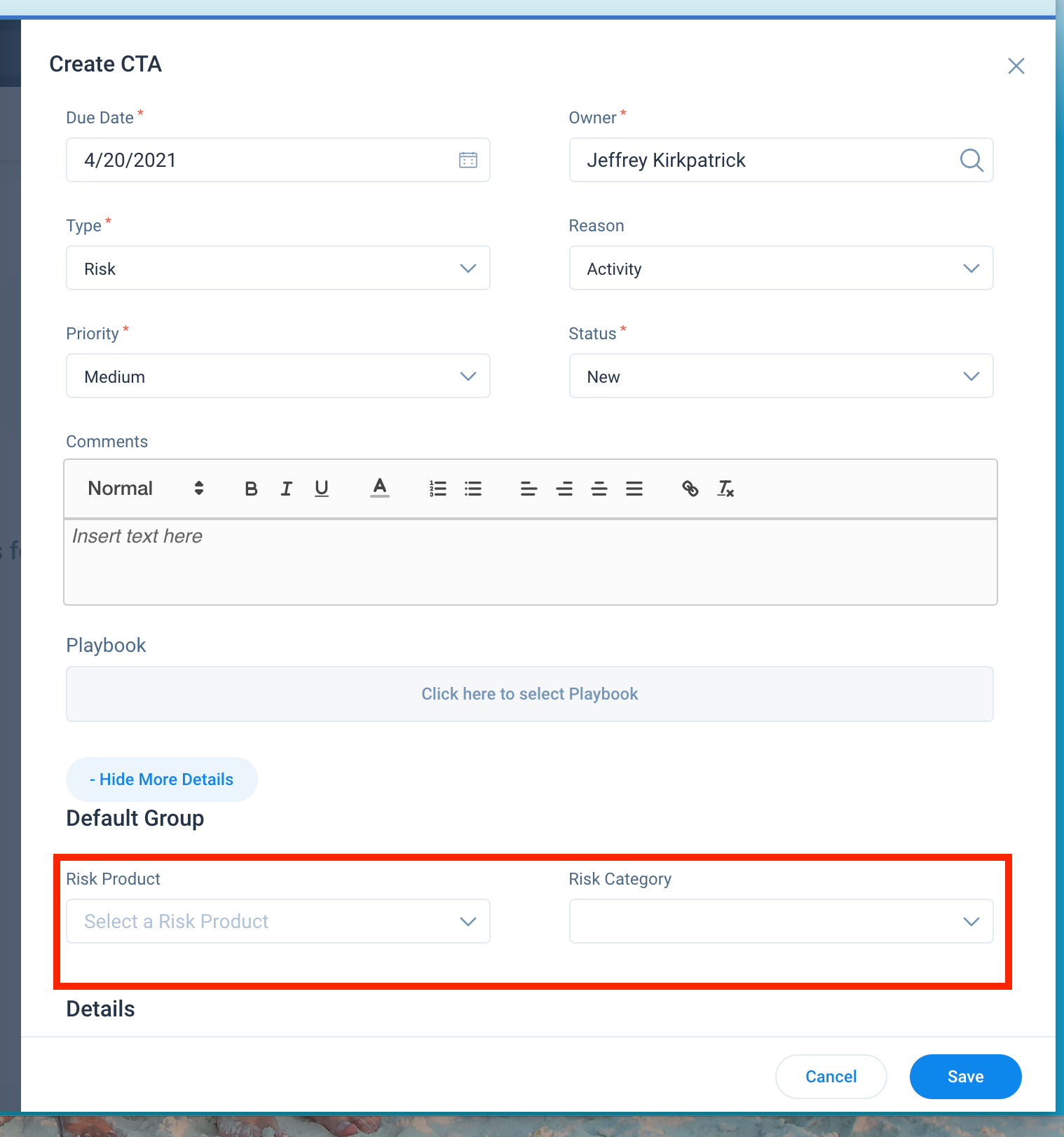Viewport: 1064px width, 1137px height.
Task: Open the text color picker icon
Action: point(380,488)
